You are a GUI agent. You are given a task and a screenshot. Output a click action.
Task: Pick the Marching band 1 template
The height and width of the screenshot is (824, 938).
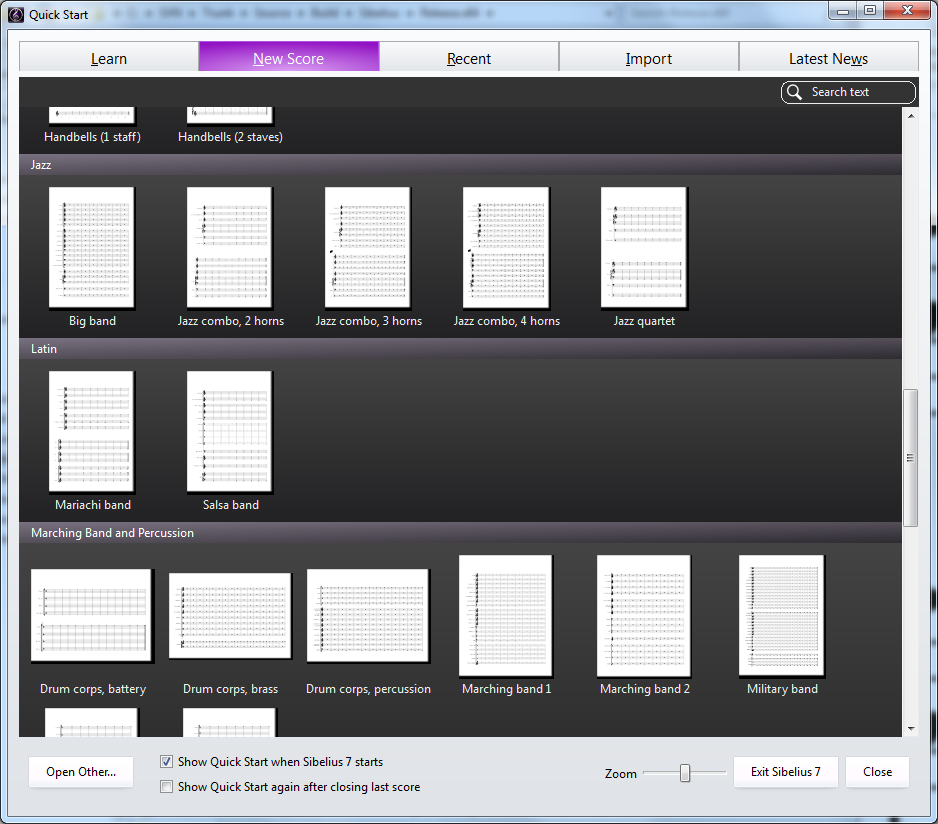click(506, 616)
